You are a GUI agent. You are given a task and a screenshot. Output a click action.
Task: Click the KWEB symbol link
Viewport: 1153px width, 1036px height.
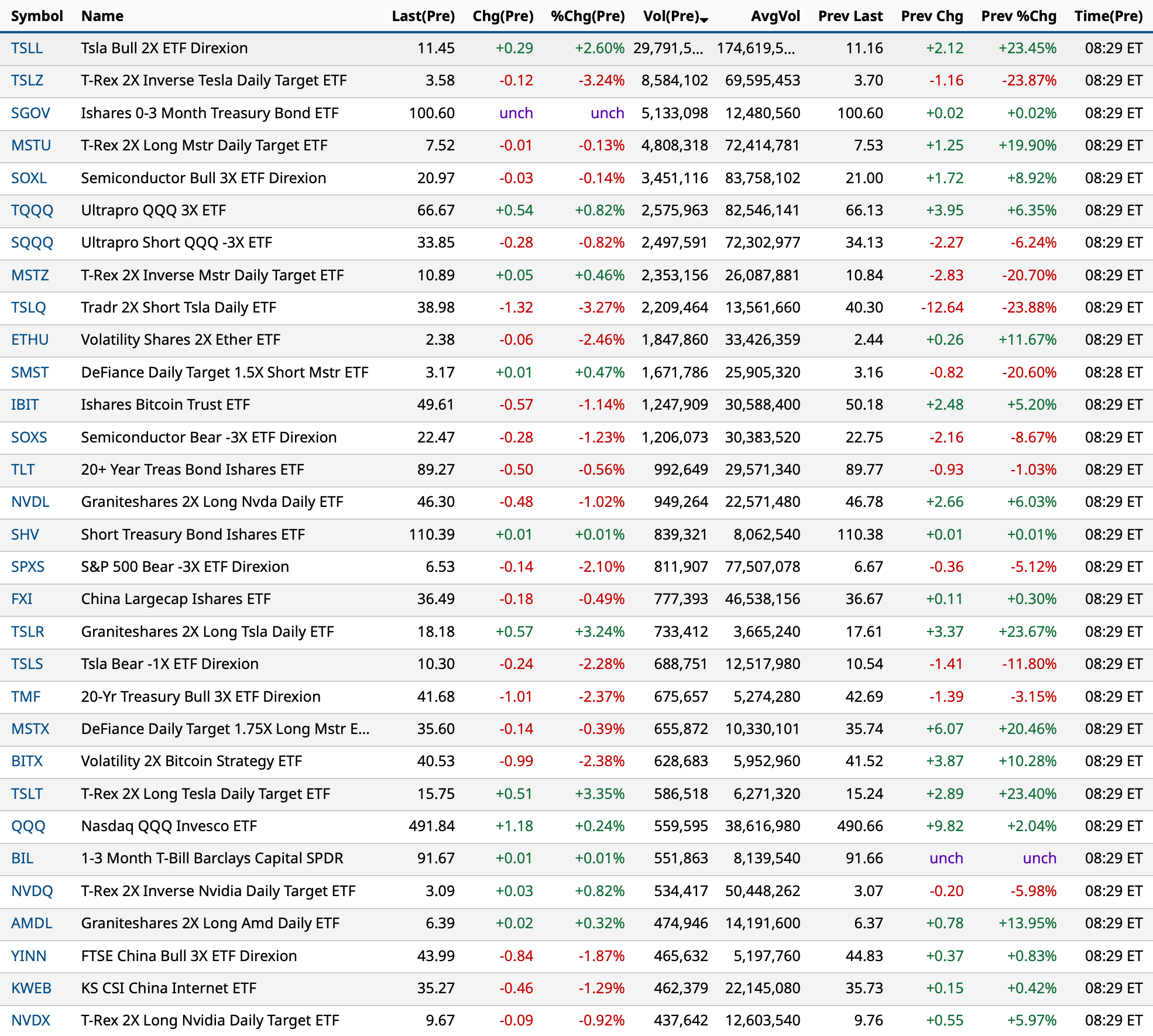pos(31,989)
